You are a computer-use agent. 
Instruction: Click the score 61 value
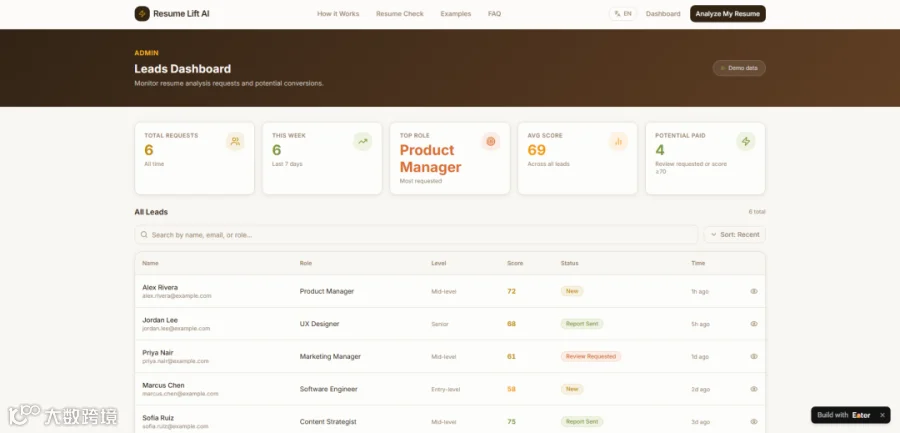[x=511, y=357]
